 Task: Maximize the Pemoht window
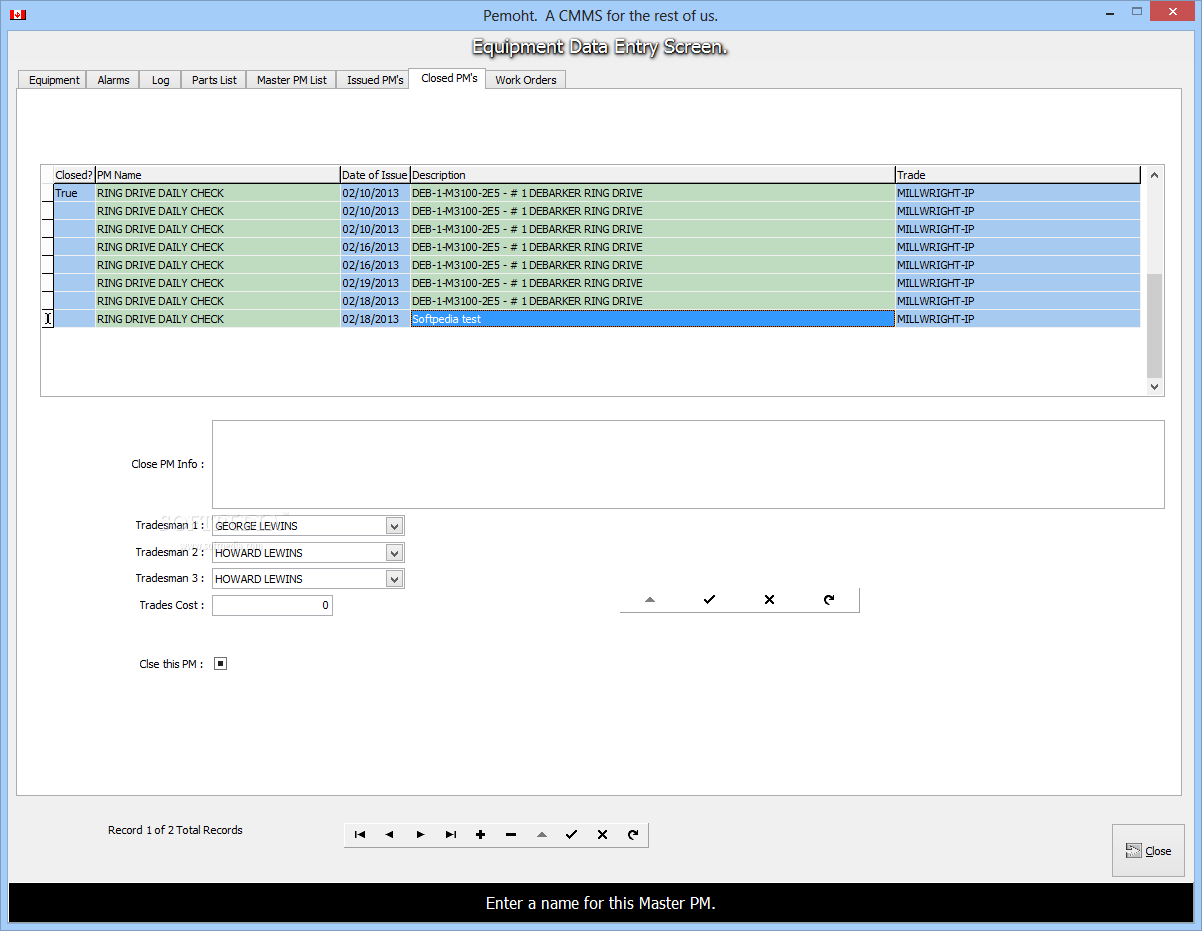tap(1137, 12)
